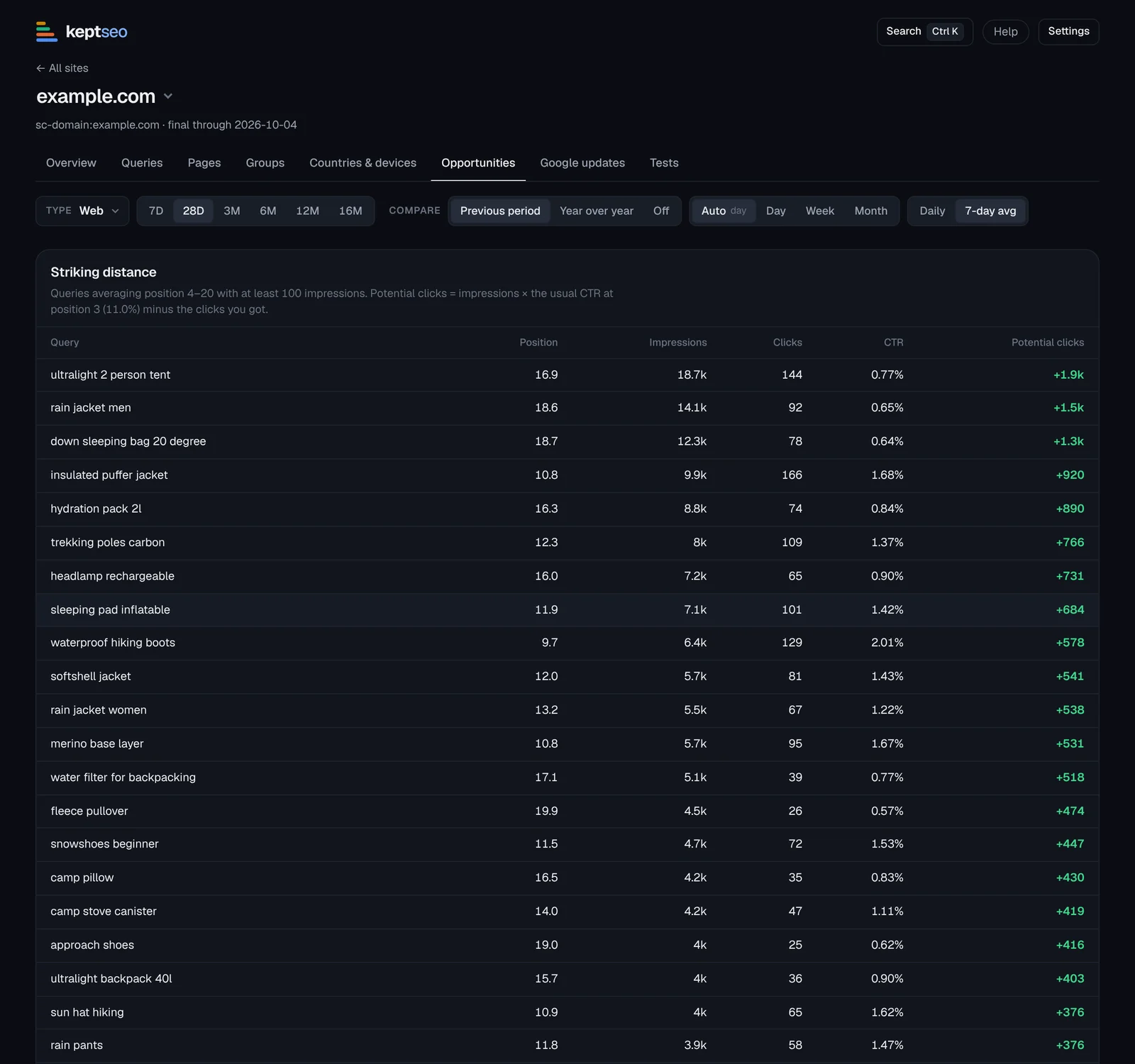
Task: Click the query 'ultralight backpack 40l'
Action: click(x=111, y=979)
